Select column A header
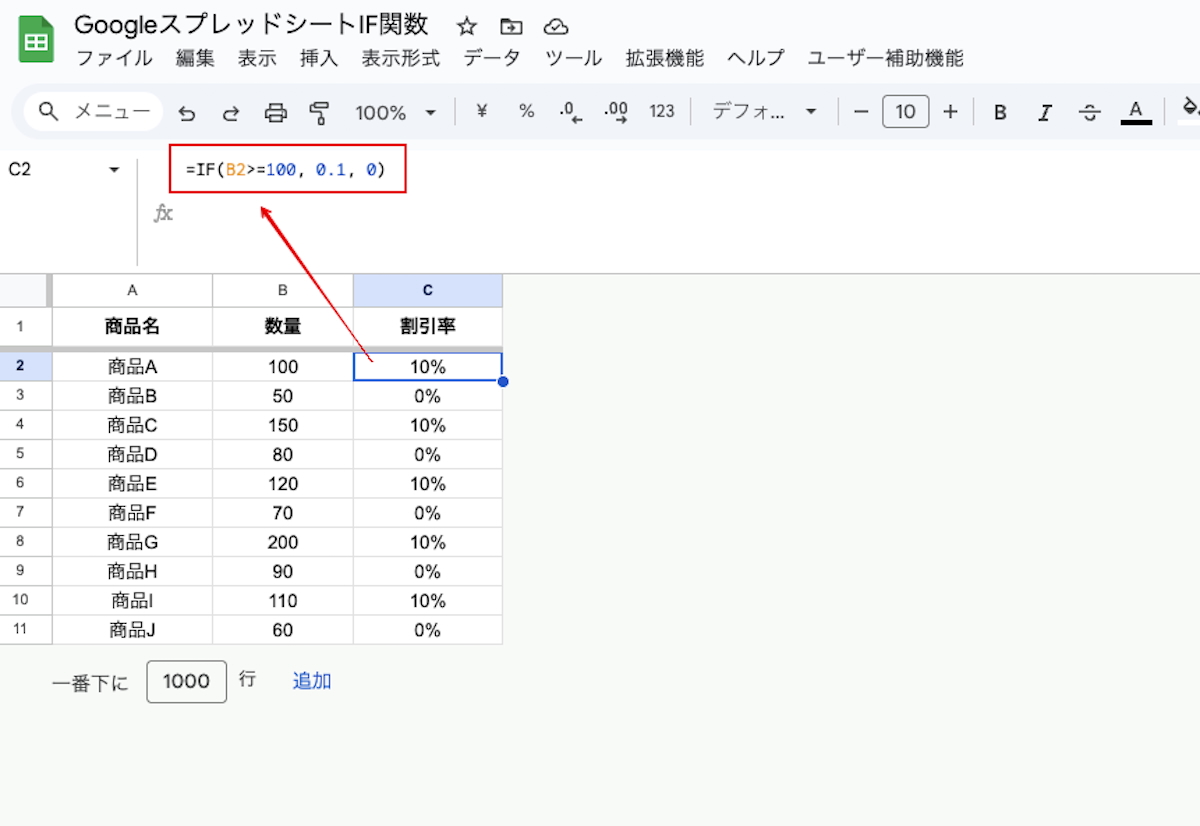Screen dimensions: 1200x826 pyautogui.click(x=132, y=290)
